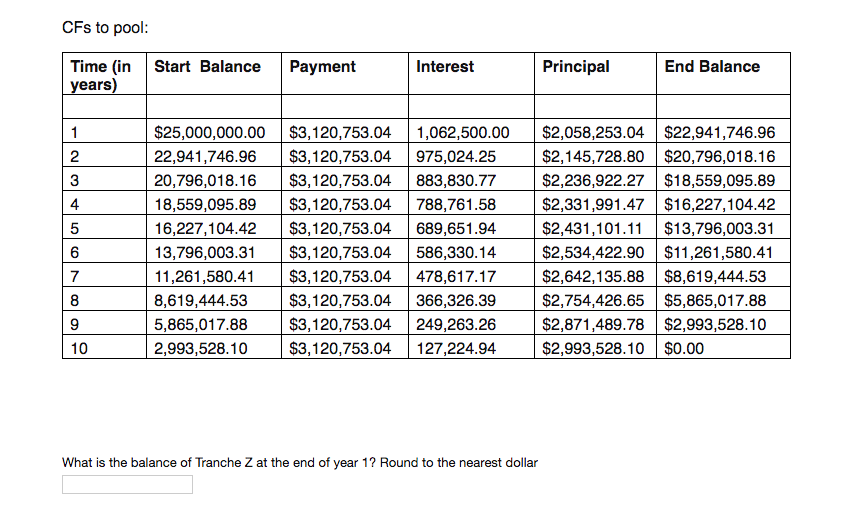Select the "Principal" column header cell
848x518 pixels.
pyautogui.click(x=576, y=67)
